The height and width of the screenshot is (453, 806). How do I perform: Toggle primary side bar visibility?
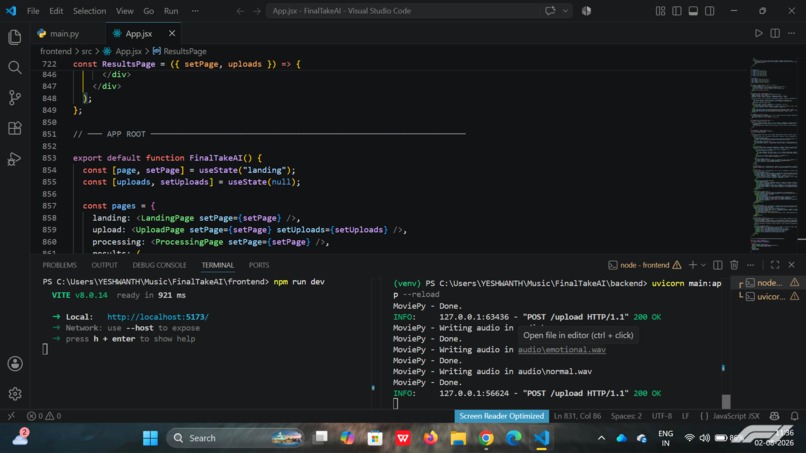click(676, 11)
